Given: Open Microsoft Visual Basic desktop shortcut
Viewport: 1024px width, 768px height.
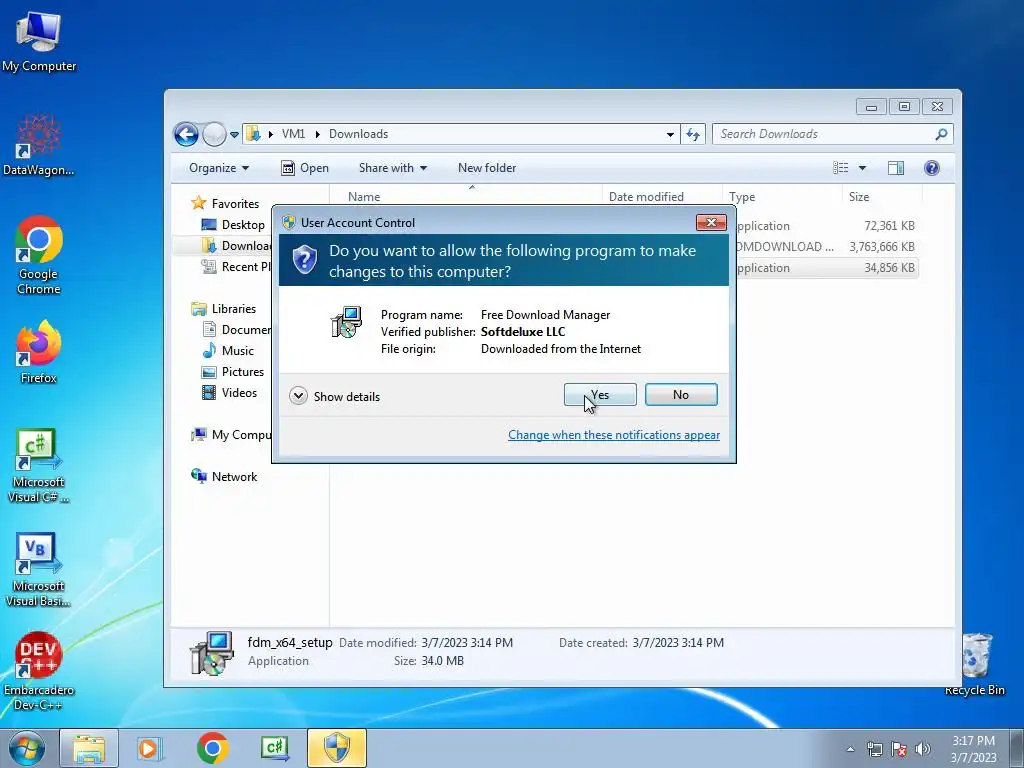Looking at the screenshot, I should point(39,569).
